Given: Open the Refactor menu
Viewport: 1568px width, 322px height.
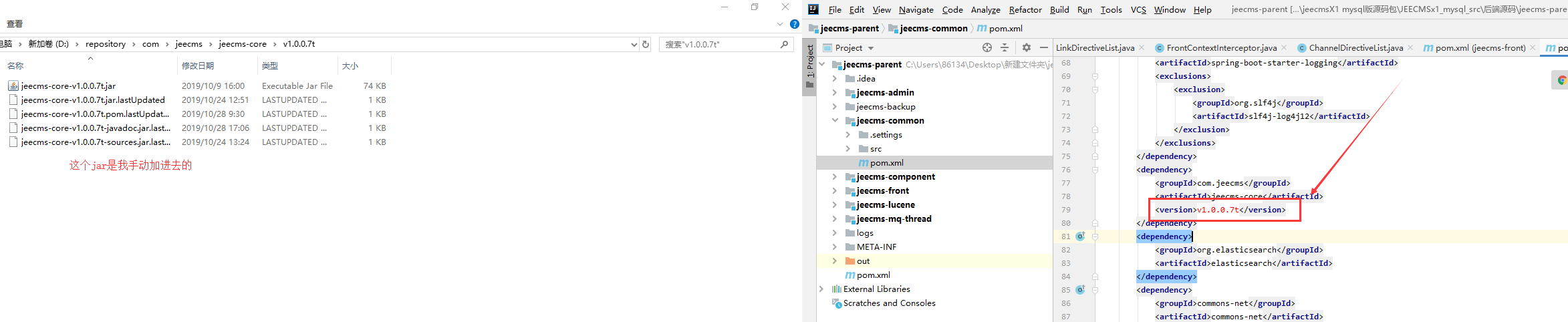Looking at the screenshot, I should pos(1025,9).
